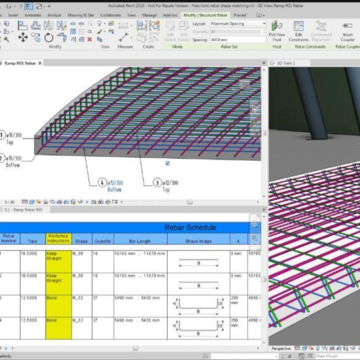
Task: Click the Workshop Instructions yellow column header
Action: tap(58, 239)
